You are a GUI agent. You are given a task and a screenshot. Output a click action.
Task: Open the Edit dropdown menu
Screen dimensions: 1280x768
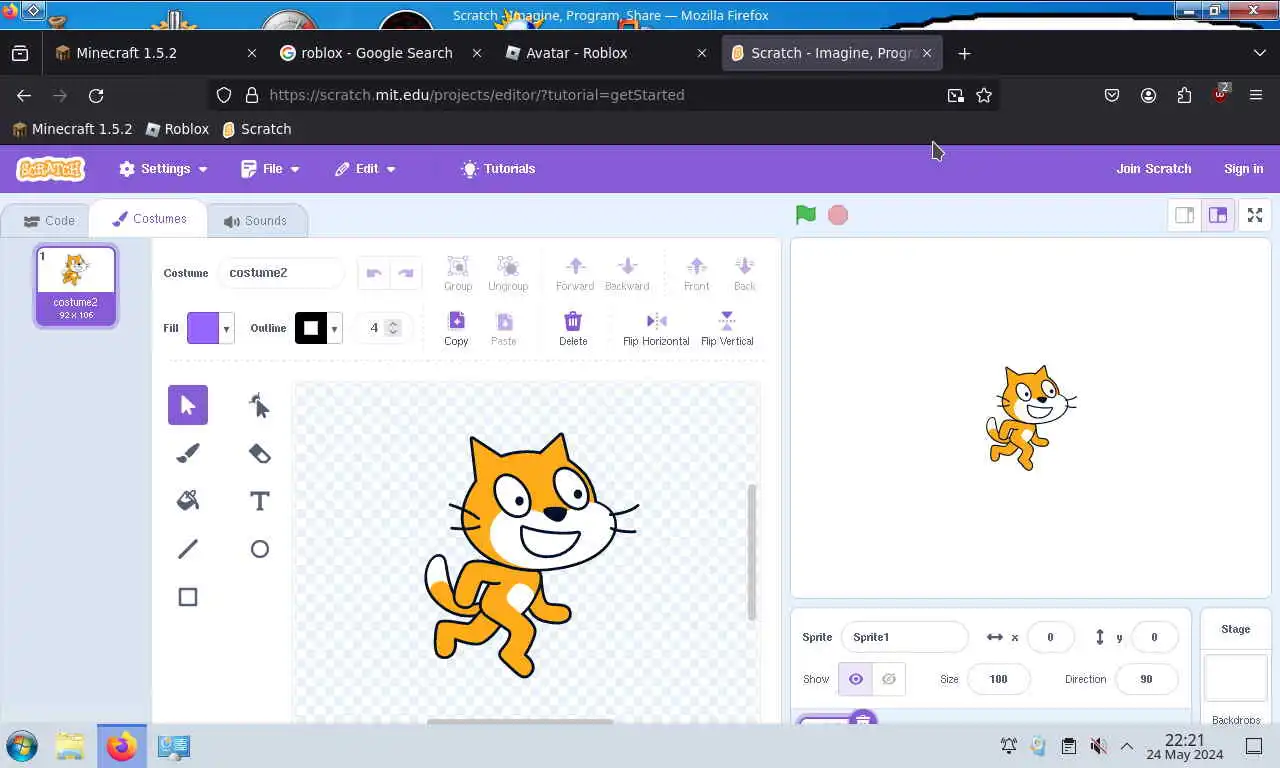coord(366,169)
